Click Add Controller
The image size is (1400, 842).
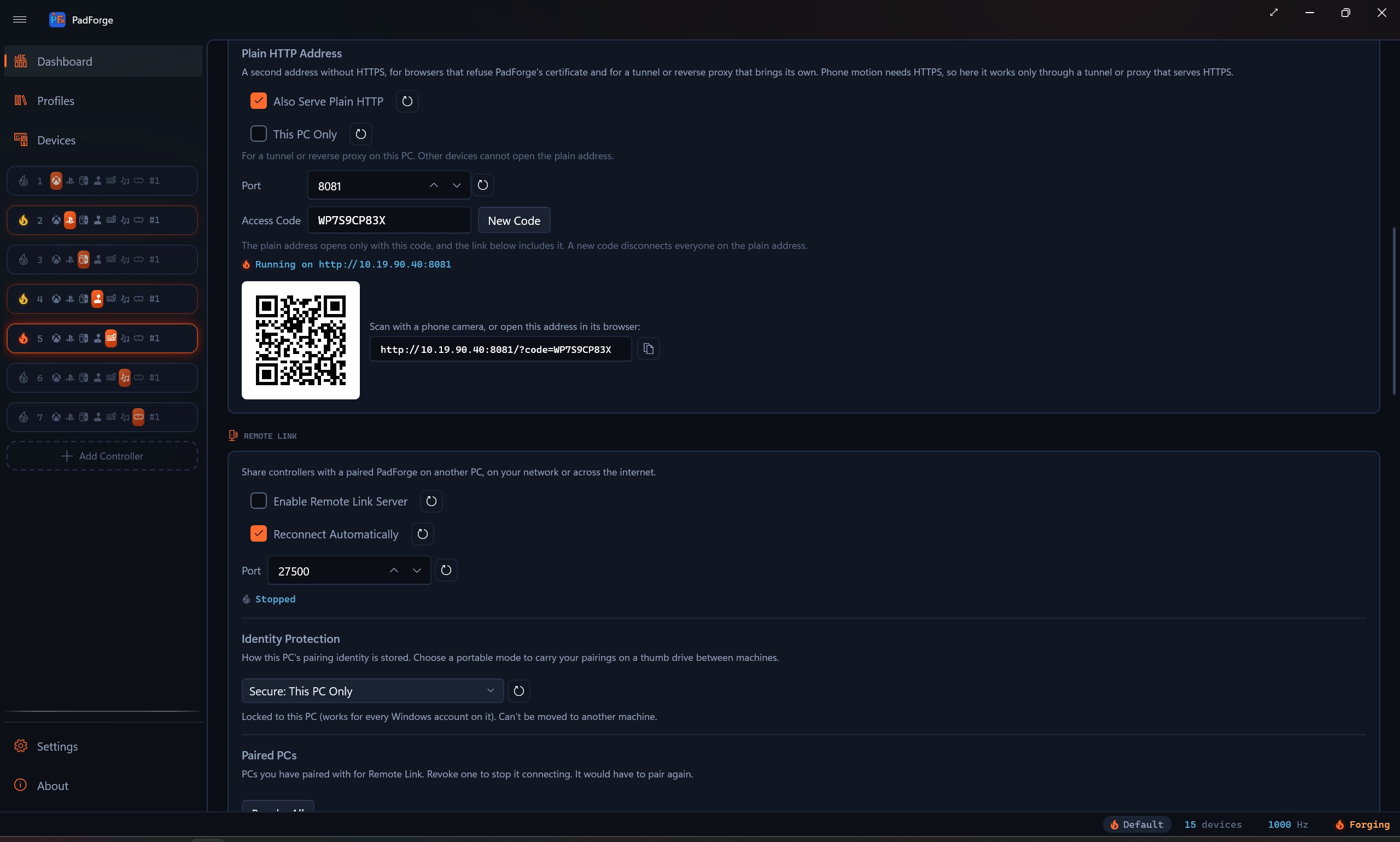point(102,456)
